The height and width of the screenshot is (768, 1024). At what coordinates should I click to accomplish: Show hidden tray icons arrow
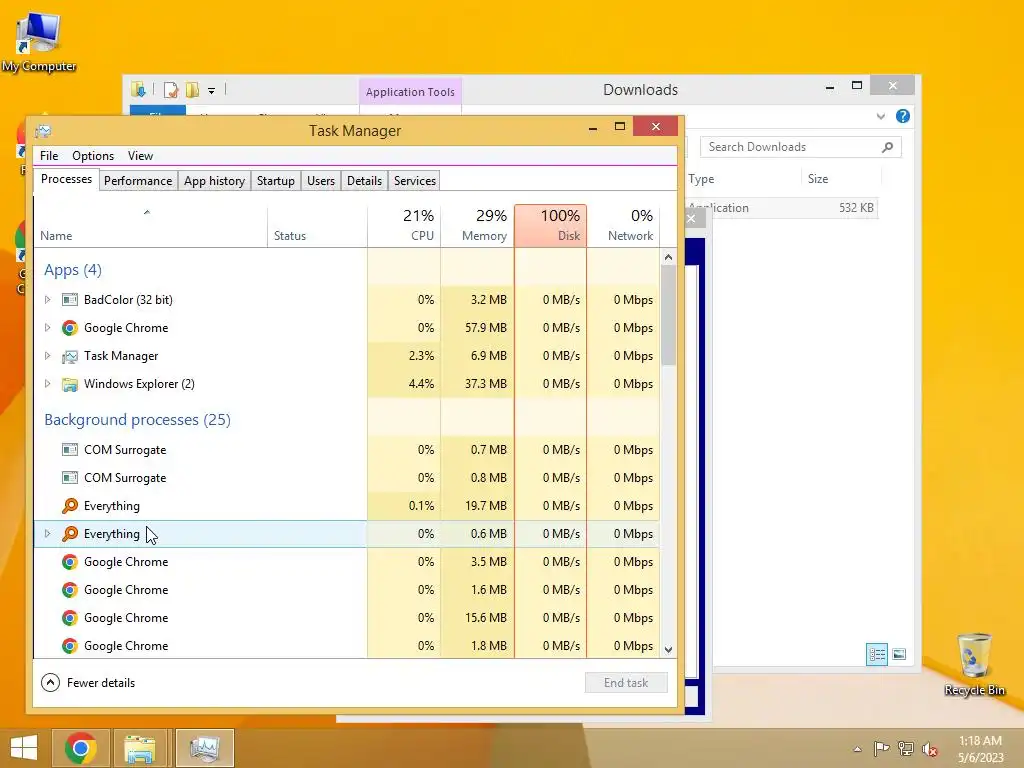pos(857,749)
